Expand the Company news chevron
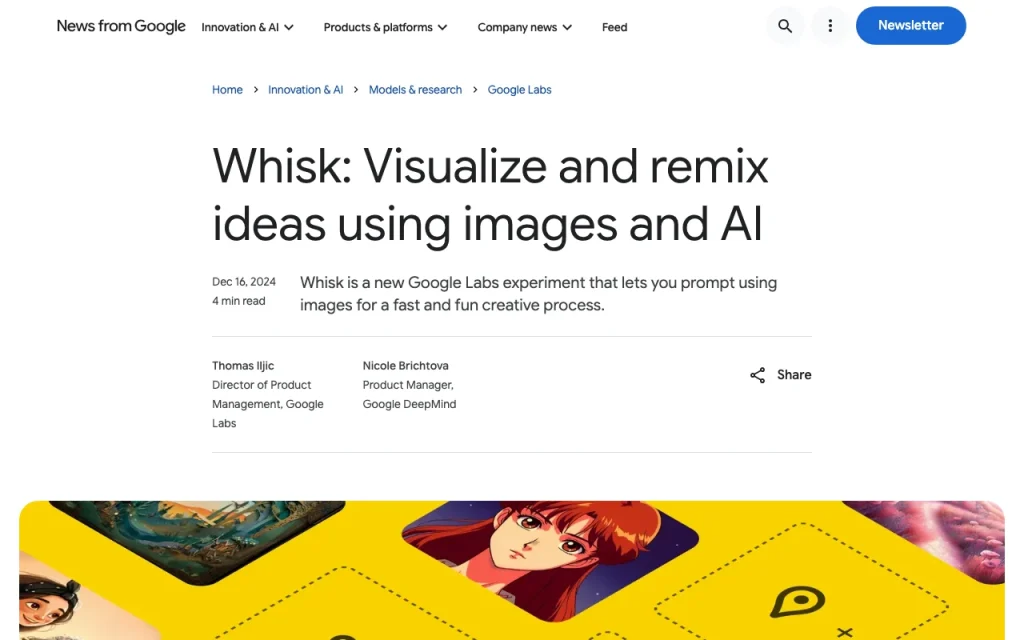Viewport: 1024px width, 640px height. 567,27
